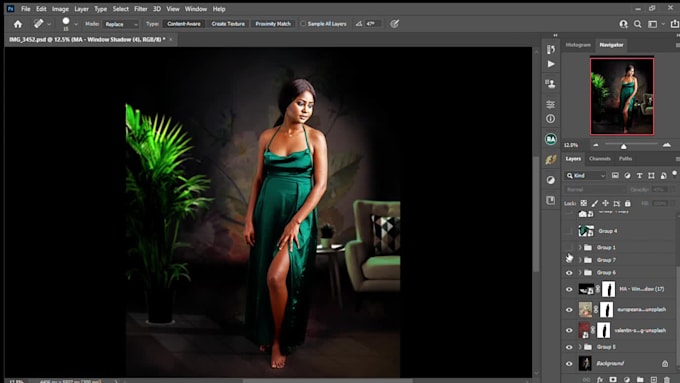Screen dimensions: 680x383
Task: Open the Window menu
Action: [196, 9]
